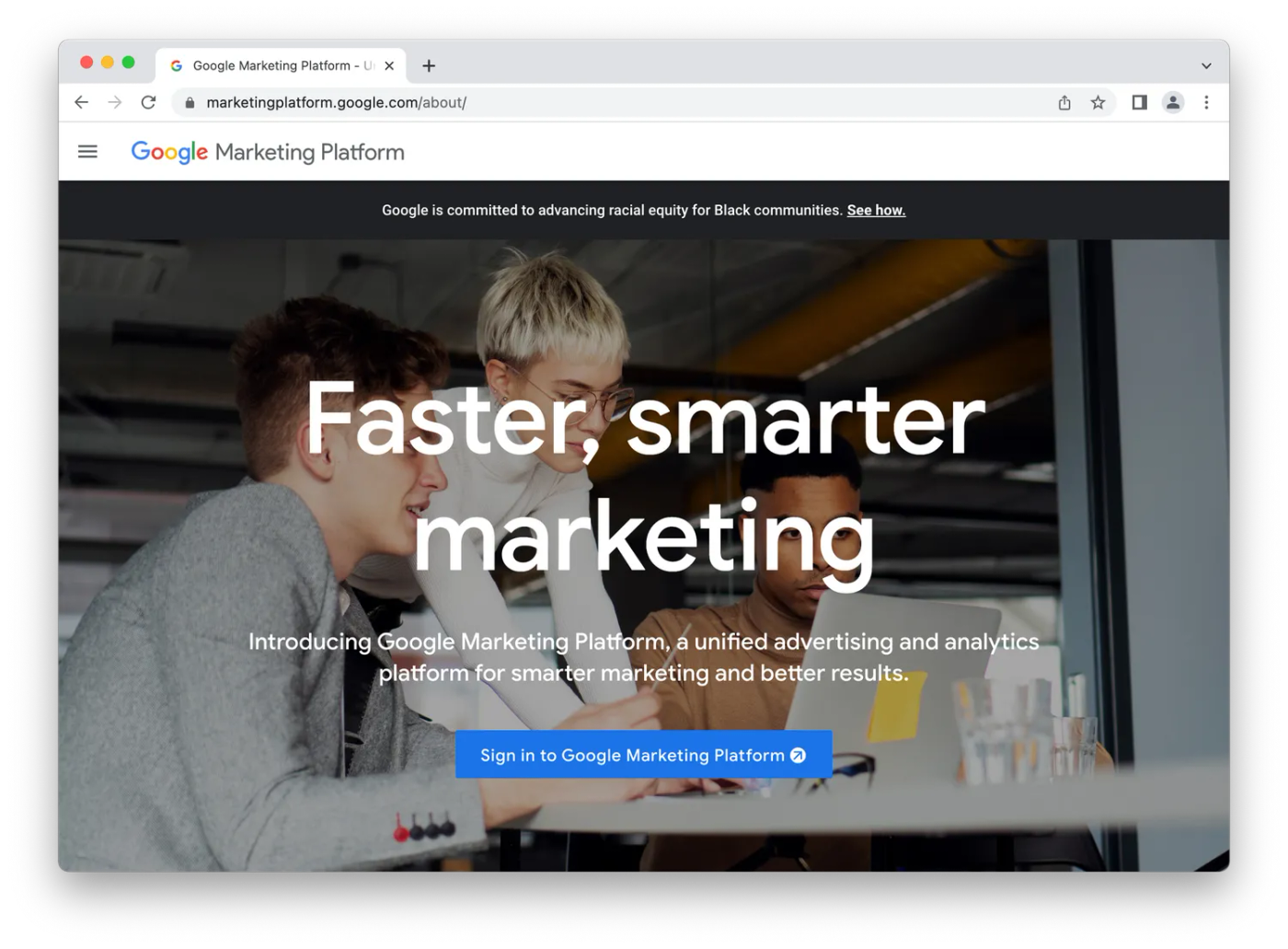Reload the current page

pos(149,102)
